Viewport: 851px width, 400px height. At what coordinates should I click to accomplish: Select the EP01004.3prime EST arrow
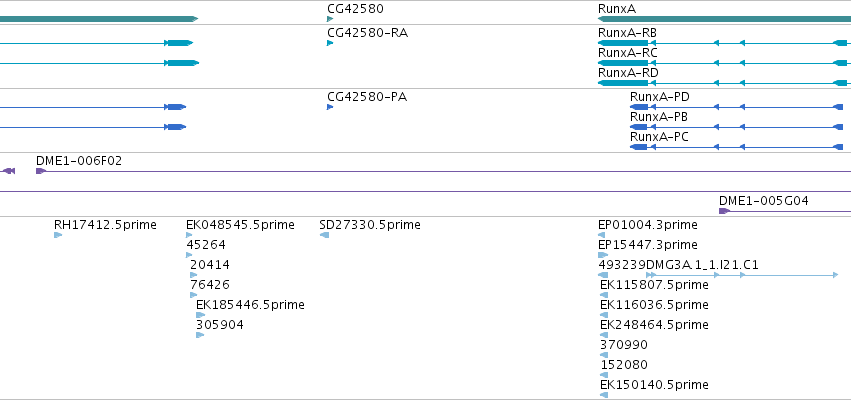[601, 235]
